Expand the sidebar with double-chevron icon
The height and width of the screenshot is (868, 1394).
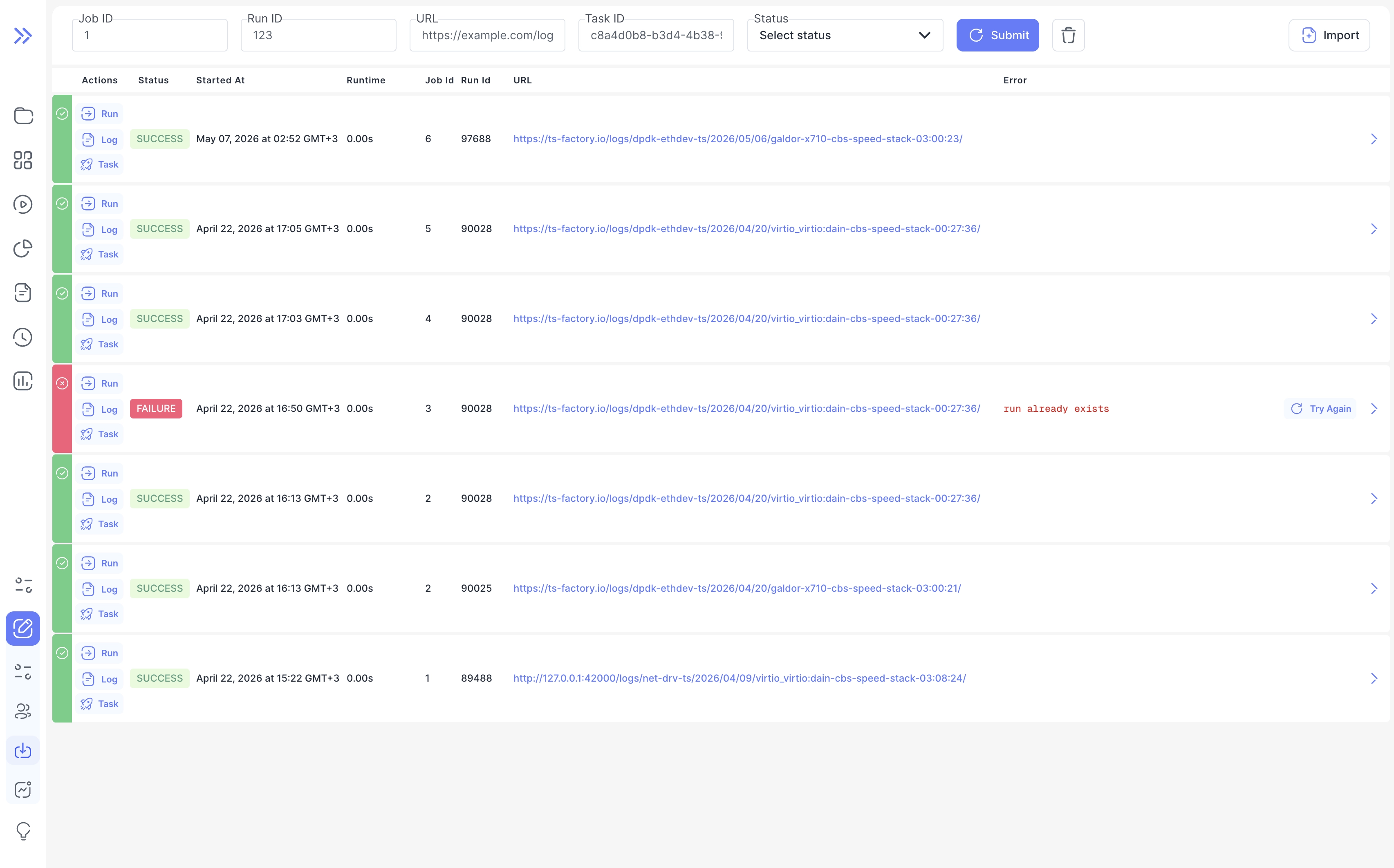click(23, 36)
